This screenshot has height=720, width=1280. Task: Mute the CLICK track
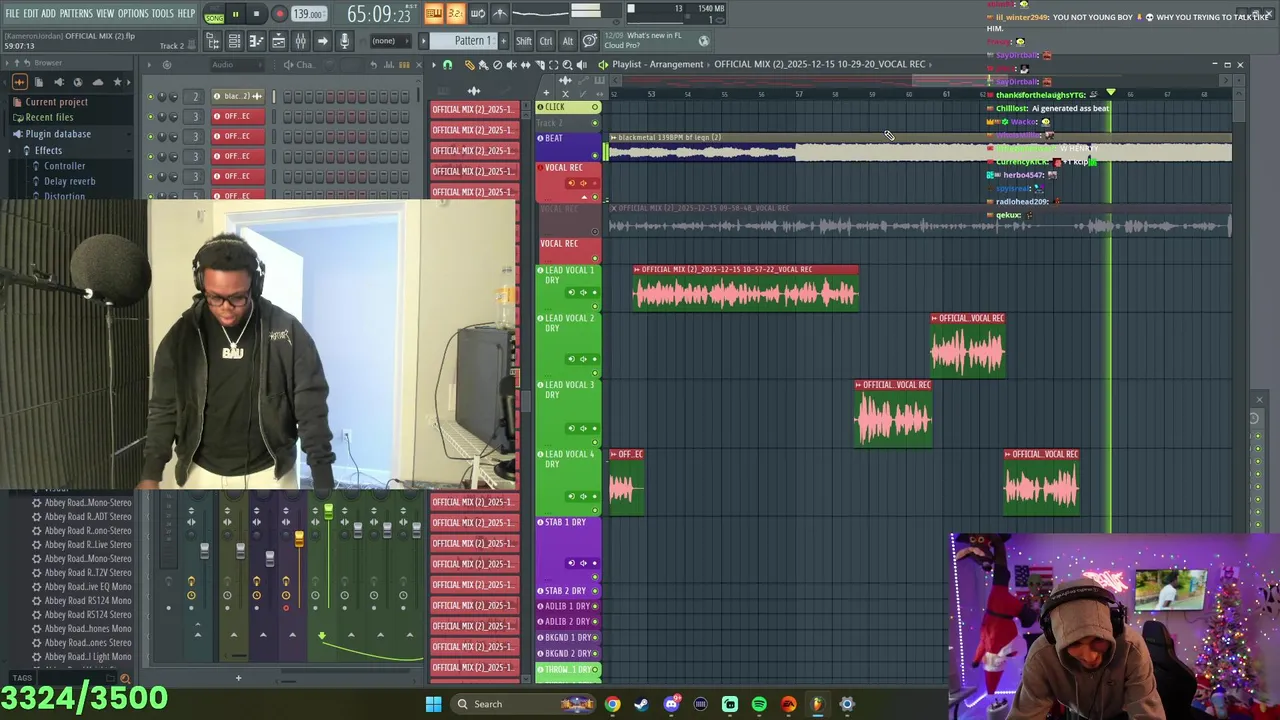[x=595, y=107]
